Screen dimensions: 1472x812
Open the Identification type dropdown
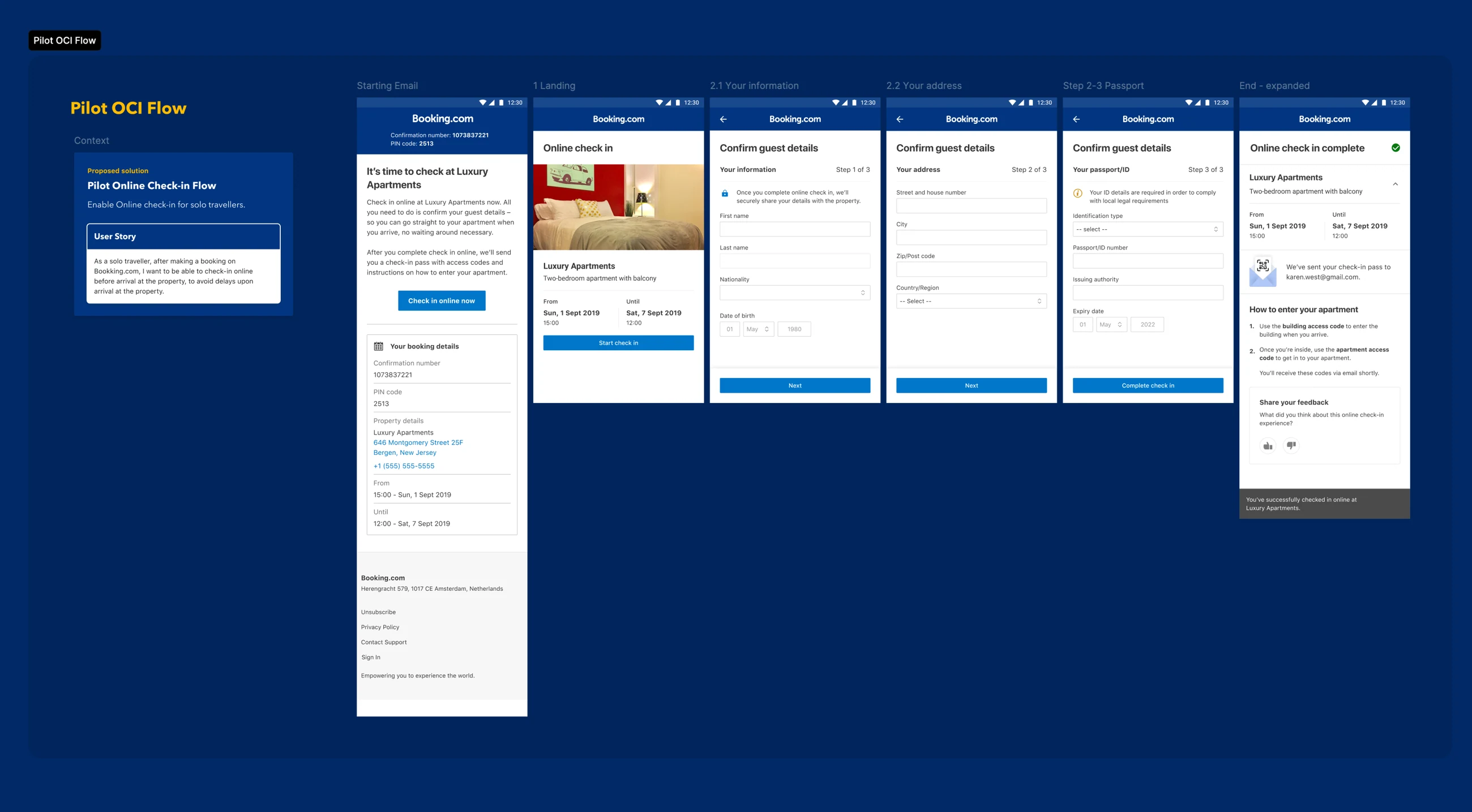(x=1148, y=229)
